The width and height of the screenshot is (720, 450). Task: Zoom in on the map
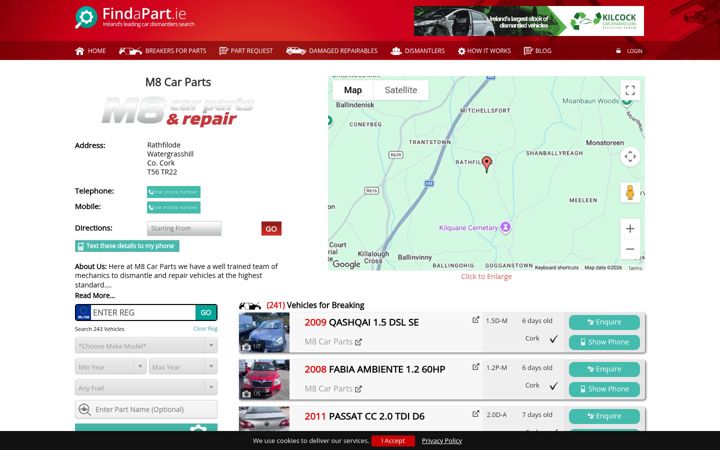[x=630, y=229]
